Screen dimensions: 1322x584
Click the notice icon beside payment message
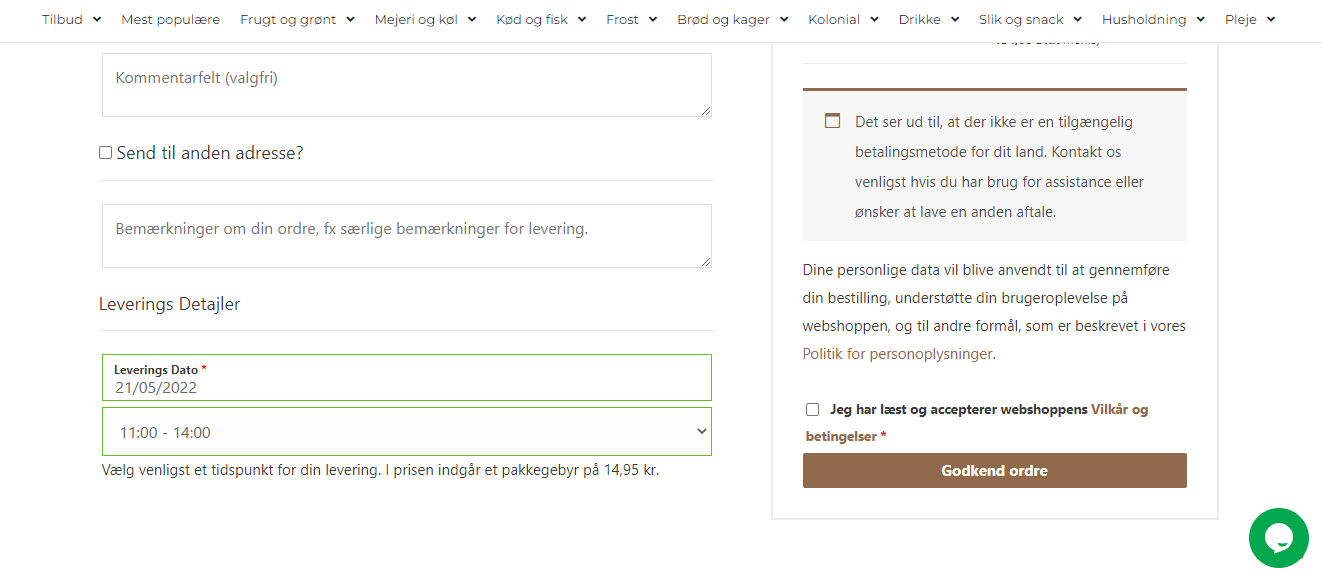[x=832, y=121]
